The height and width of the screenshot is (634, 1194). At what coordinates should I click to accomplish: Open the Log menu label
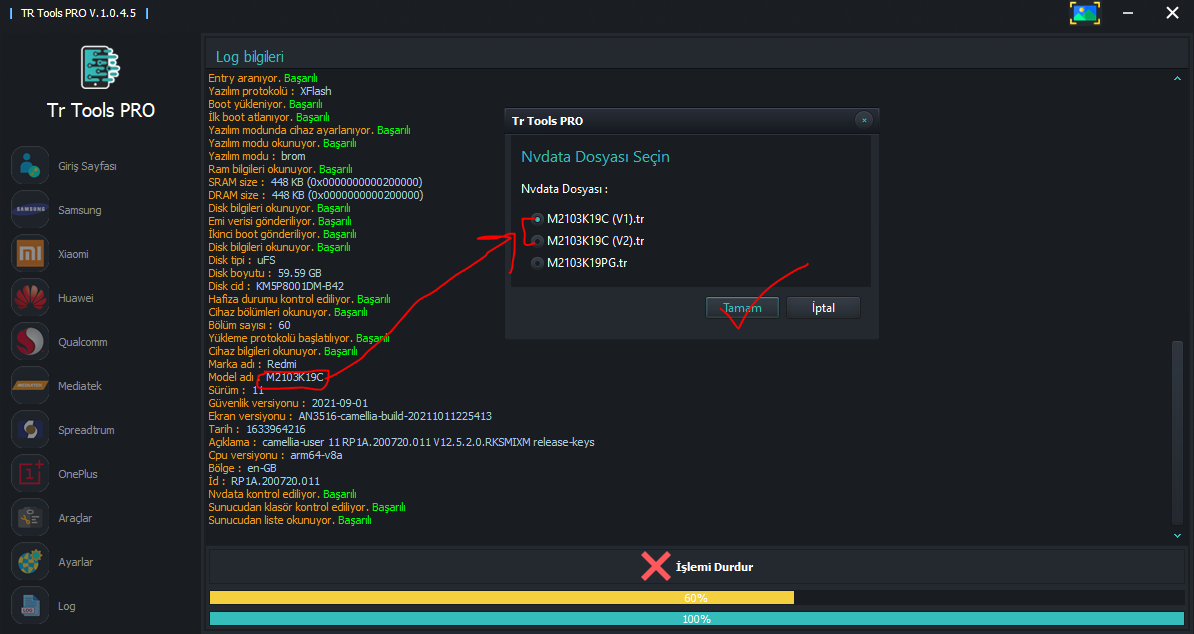[67, 607]
